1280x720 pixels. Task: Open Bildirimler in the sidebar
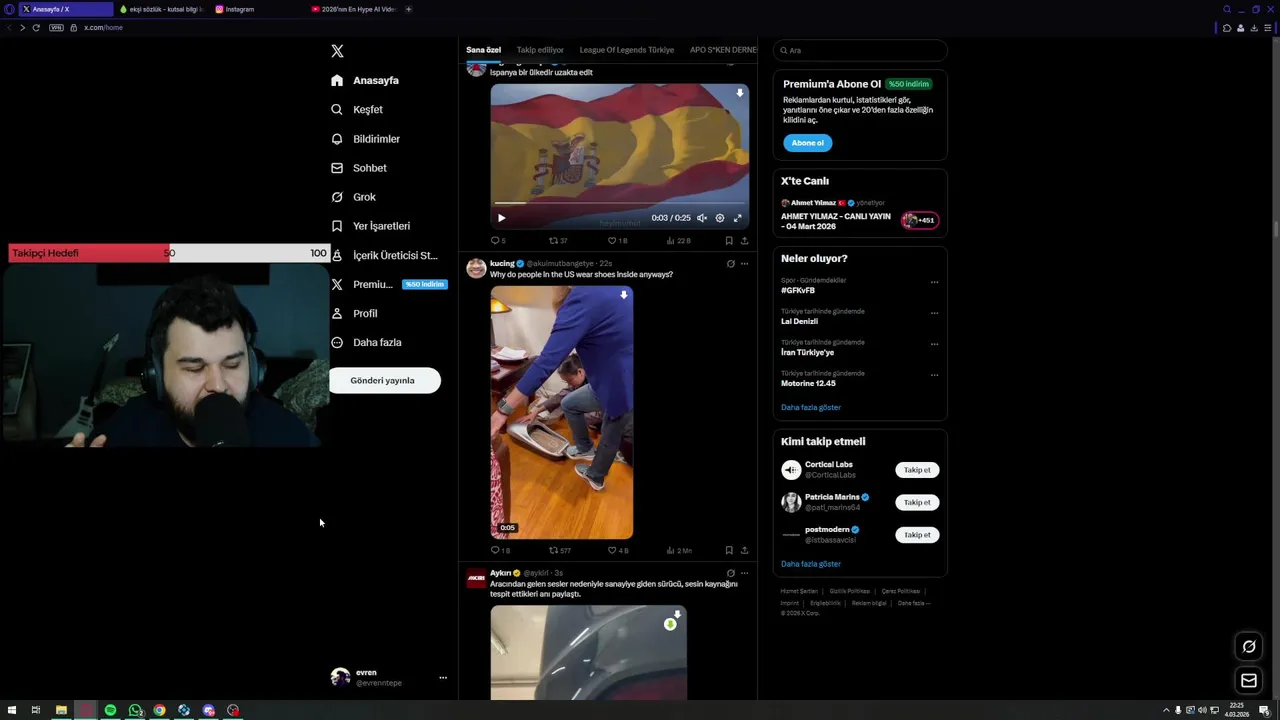(365, 139)
